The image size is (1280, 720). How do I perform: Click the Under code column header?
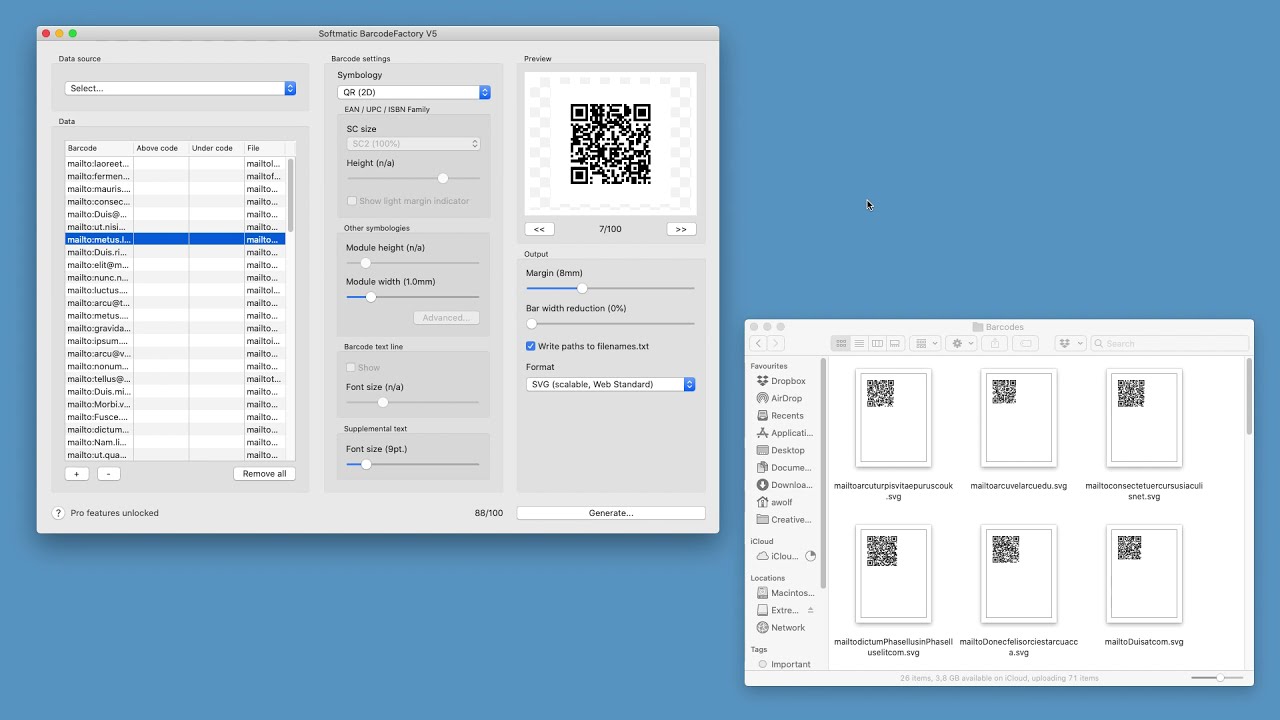click(216, 148)
